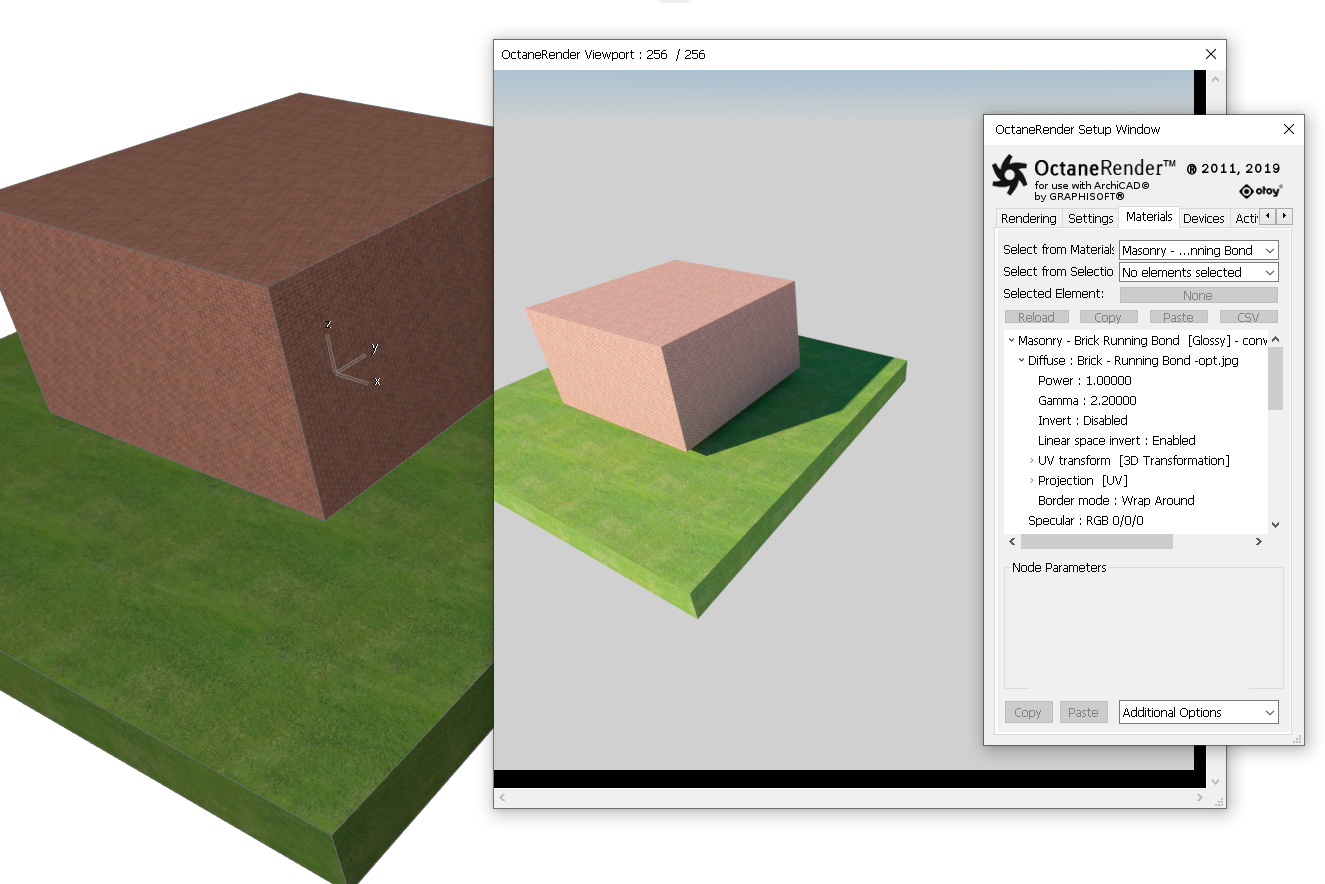This screenshot has width=1325, height=884.
Task: Open the 'No elements selected' dropdown
Action: click(x=1198, y=272)
